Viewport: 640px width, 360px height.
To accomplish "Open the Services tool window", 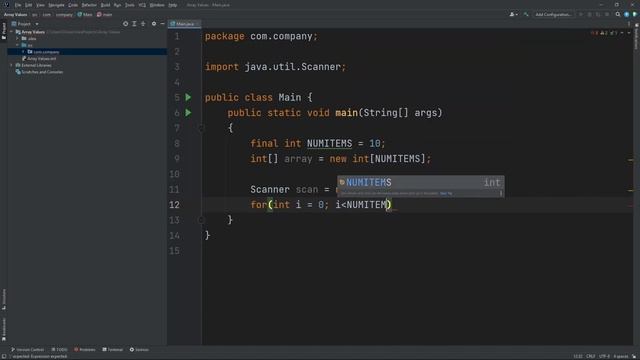I will pos(139,350).
